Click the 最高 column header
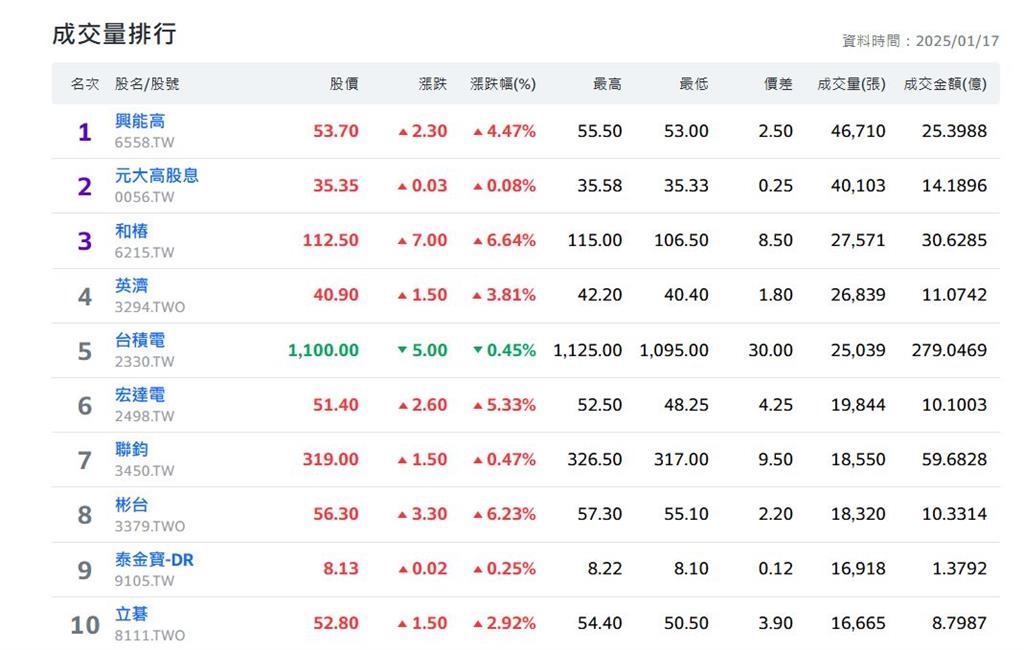 [x=607, y=84]
